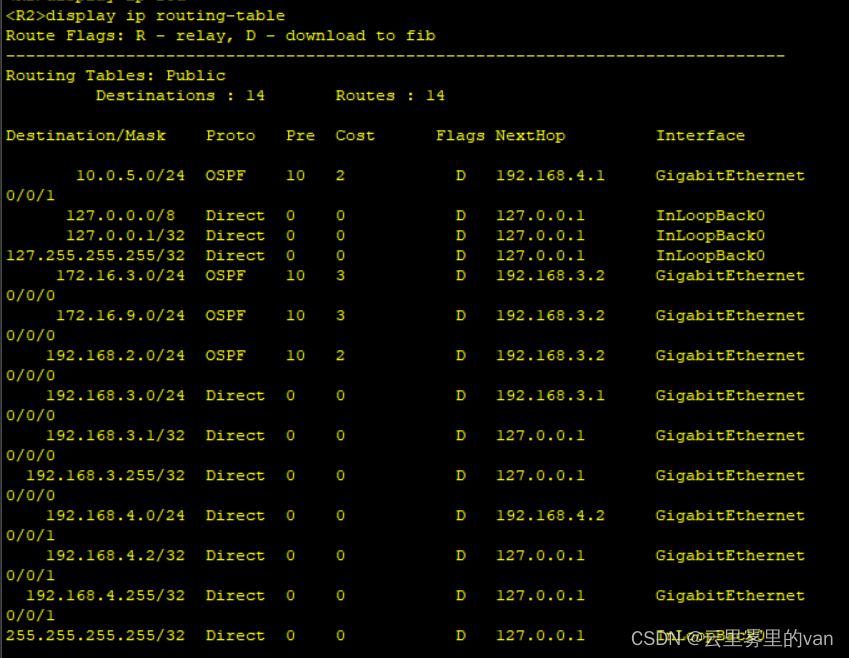Select destination 172.16.9.0/24
Screen dimensions: 849x658
(x=120, y=316)
